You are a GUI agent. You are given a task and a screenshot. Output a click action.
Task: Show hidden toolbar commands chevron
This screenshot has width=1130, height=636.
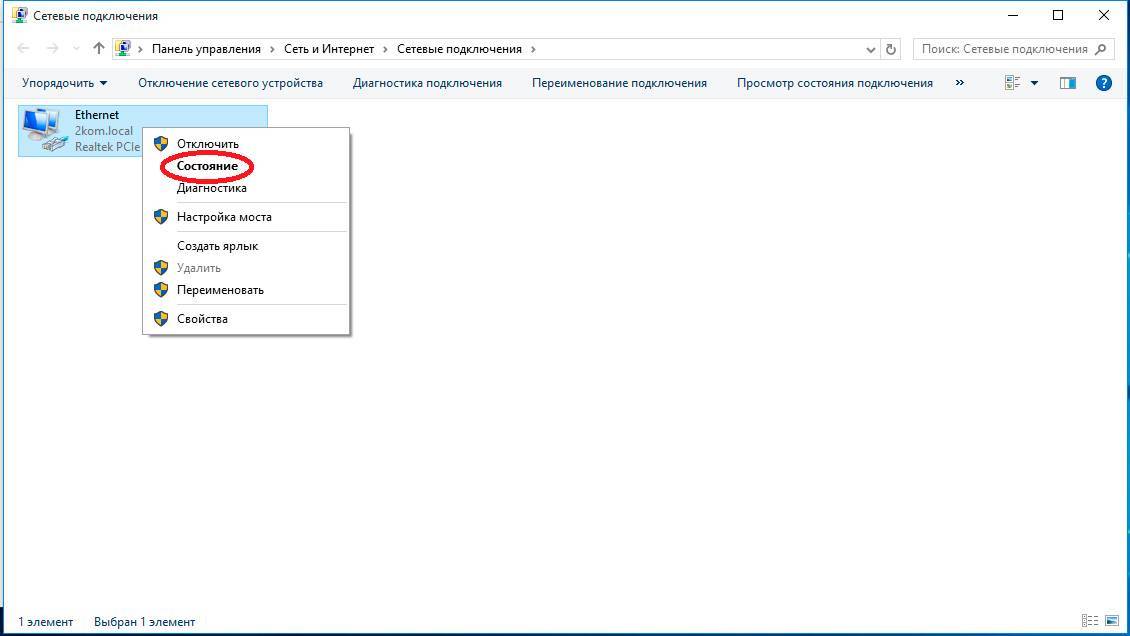coord(960,83)
